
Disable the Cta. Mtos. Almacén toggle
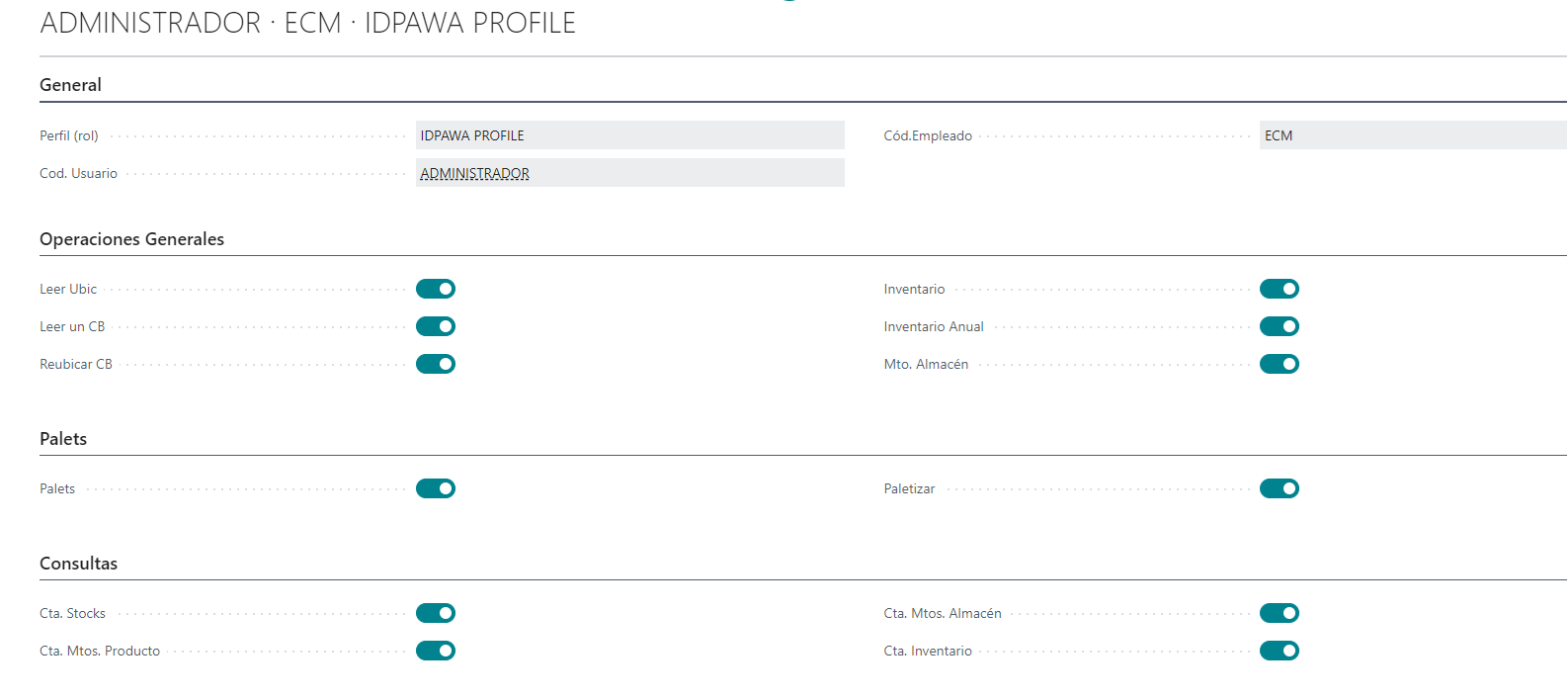[x=1279, y=613]
